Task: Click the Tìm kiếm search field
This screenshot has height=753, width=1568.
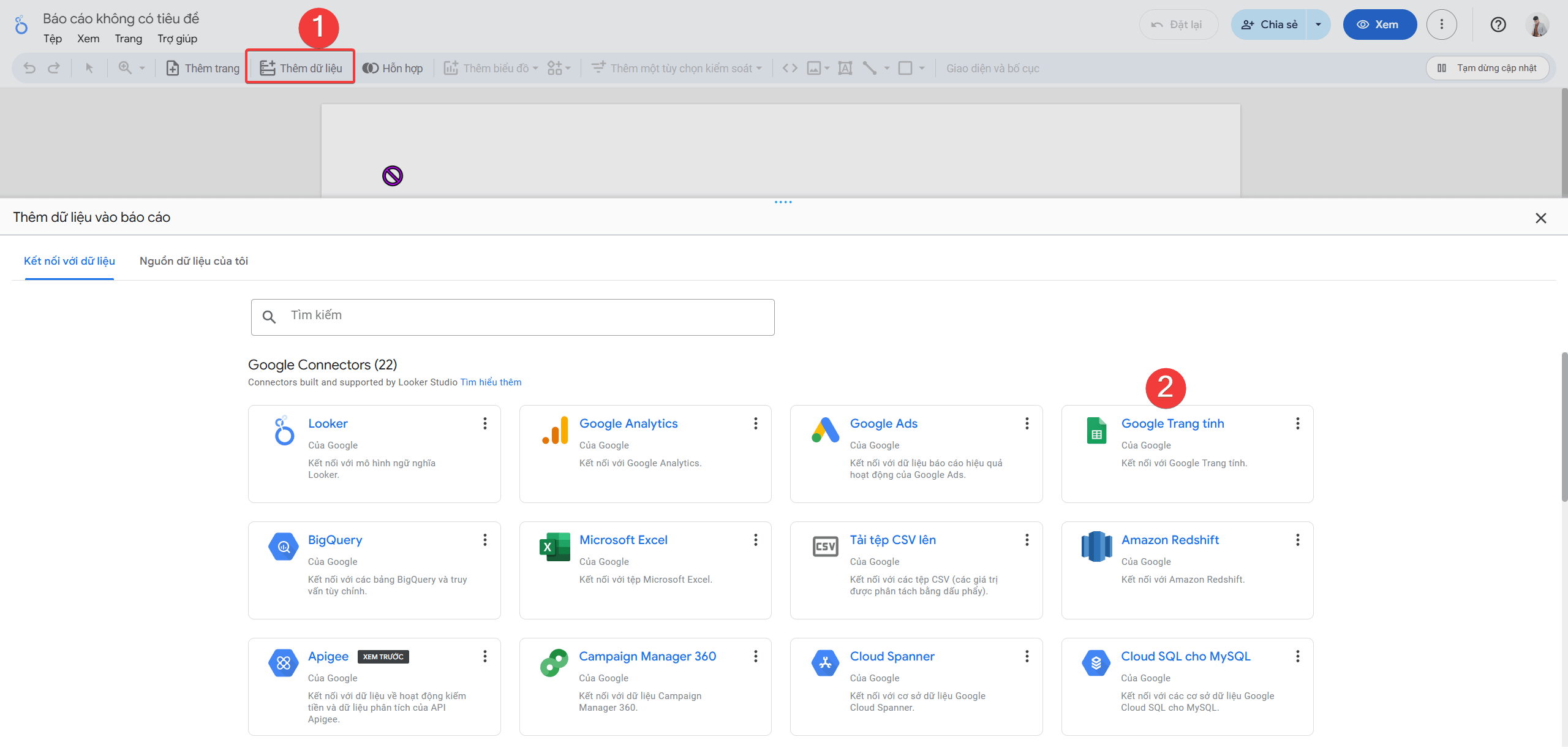Action: tap(513, 317)
